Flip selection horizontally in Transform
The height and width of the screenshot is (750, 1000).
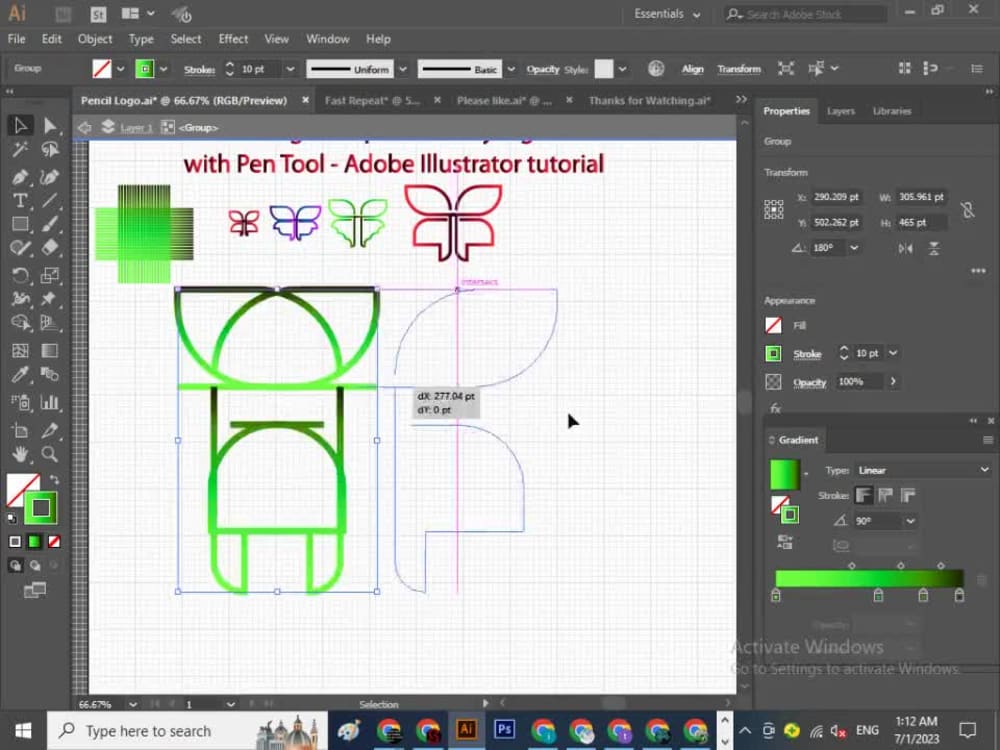pos(905,248)
